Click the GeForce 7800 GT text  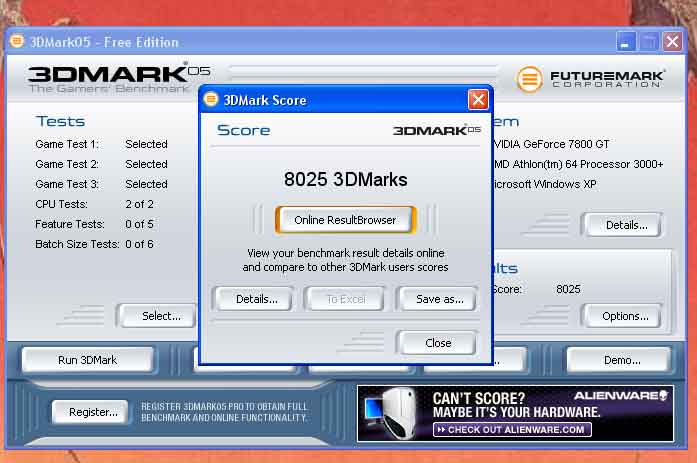tap(551, 144)
